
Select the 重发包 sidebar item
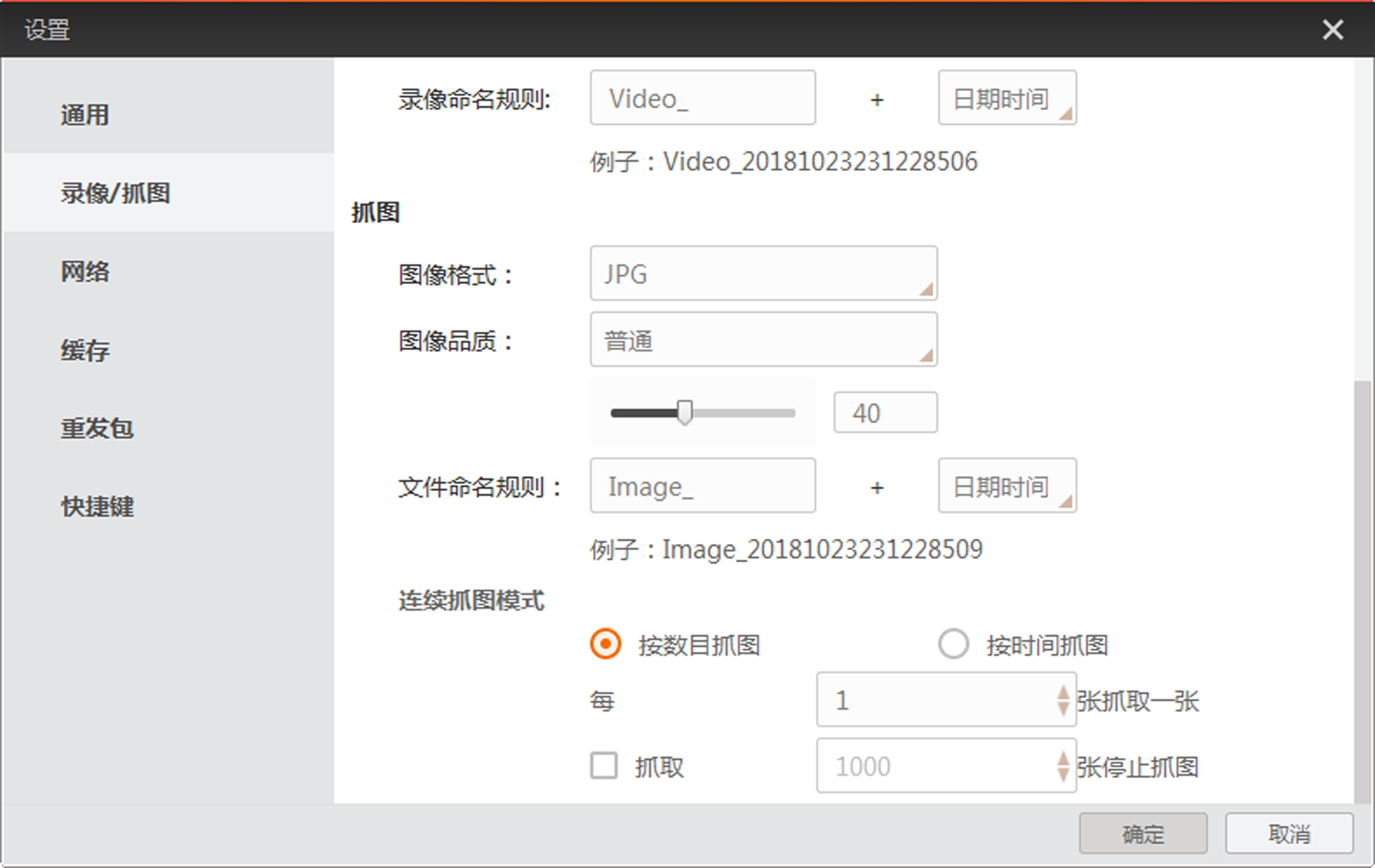[x=97, y=428]
